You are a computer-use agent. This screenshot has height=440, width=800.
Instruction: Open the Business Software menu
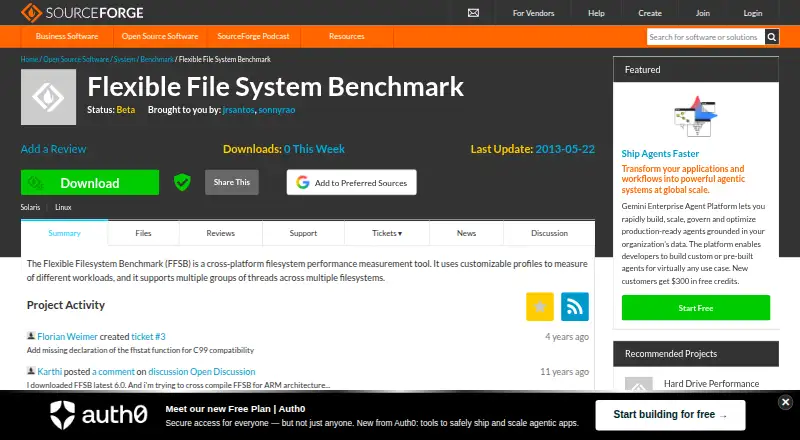[67, 36]
